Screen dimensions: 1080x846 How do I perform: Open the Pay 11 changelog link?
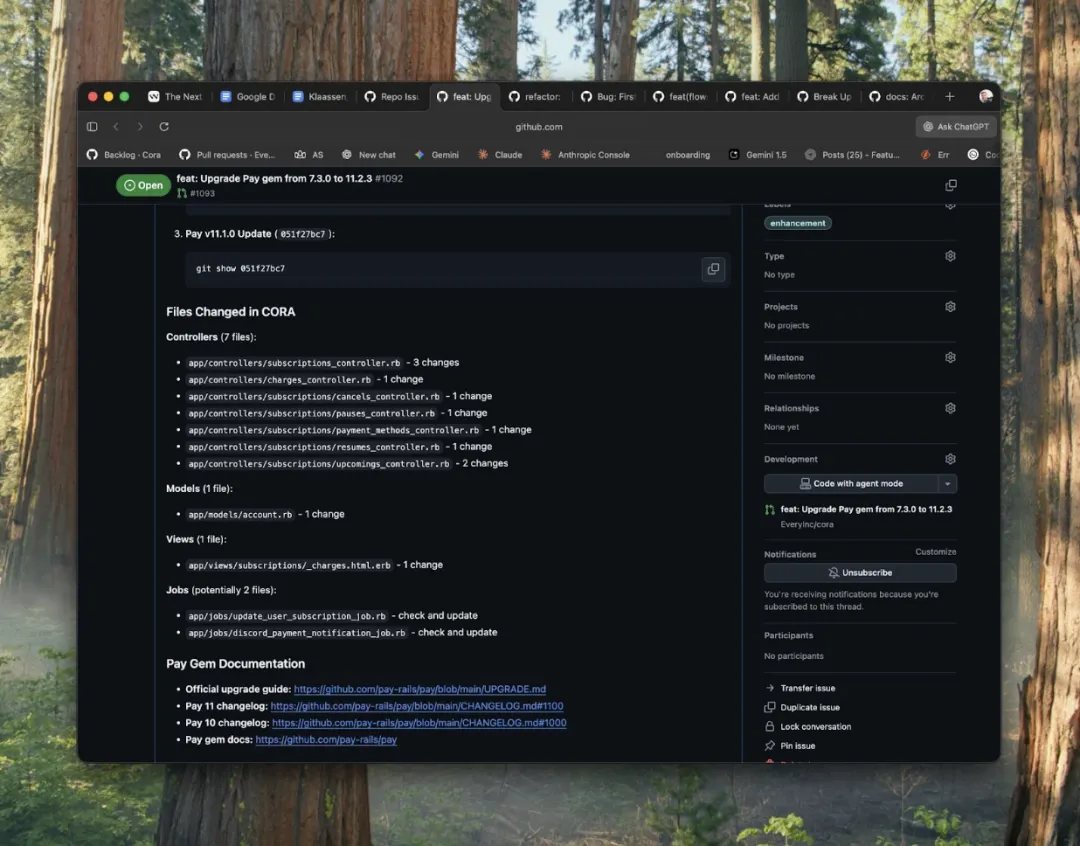point(417,706)
